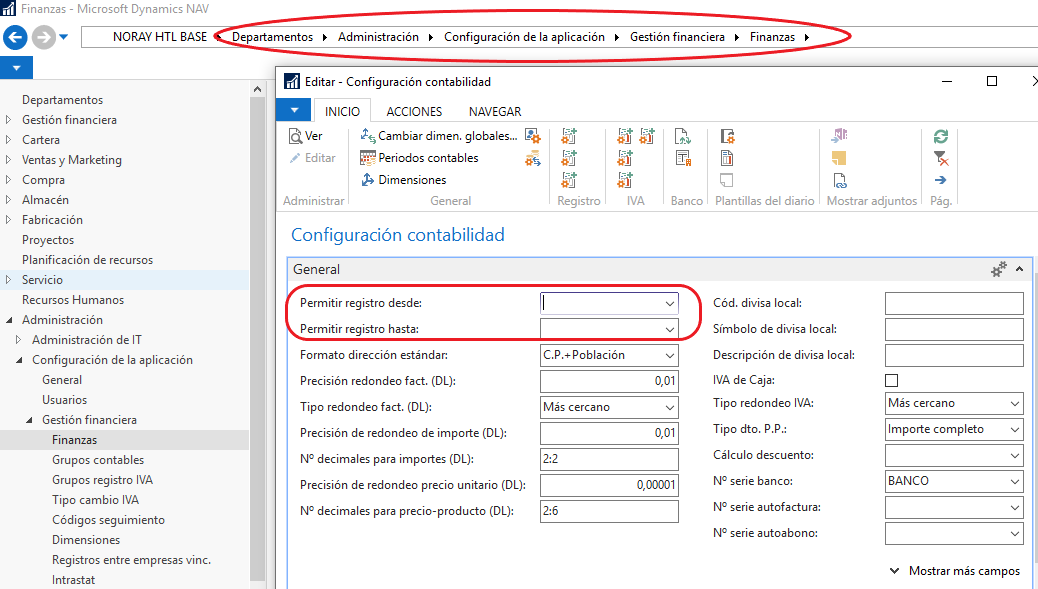Expand the Ventas y Marketing tree node
Screen dimensions: 1038x589
coord(9,159)
